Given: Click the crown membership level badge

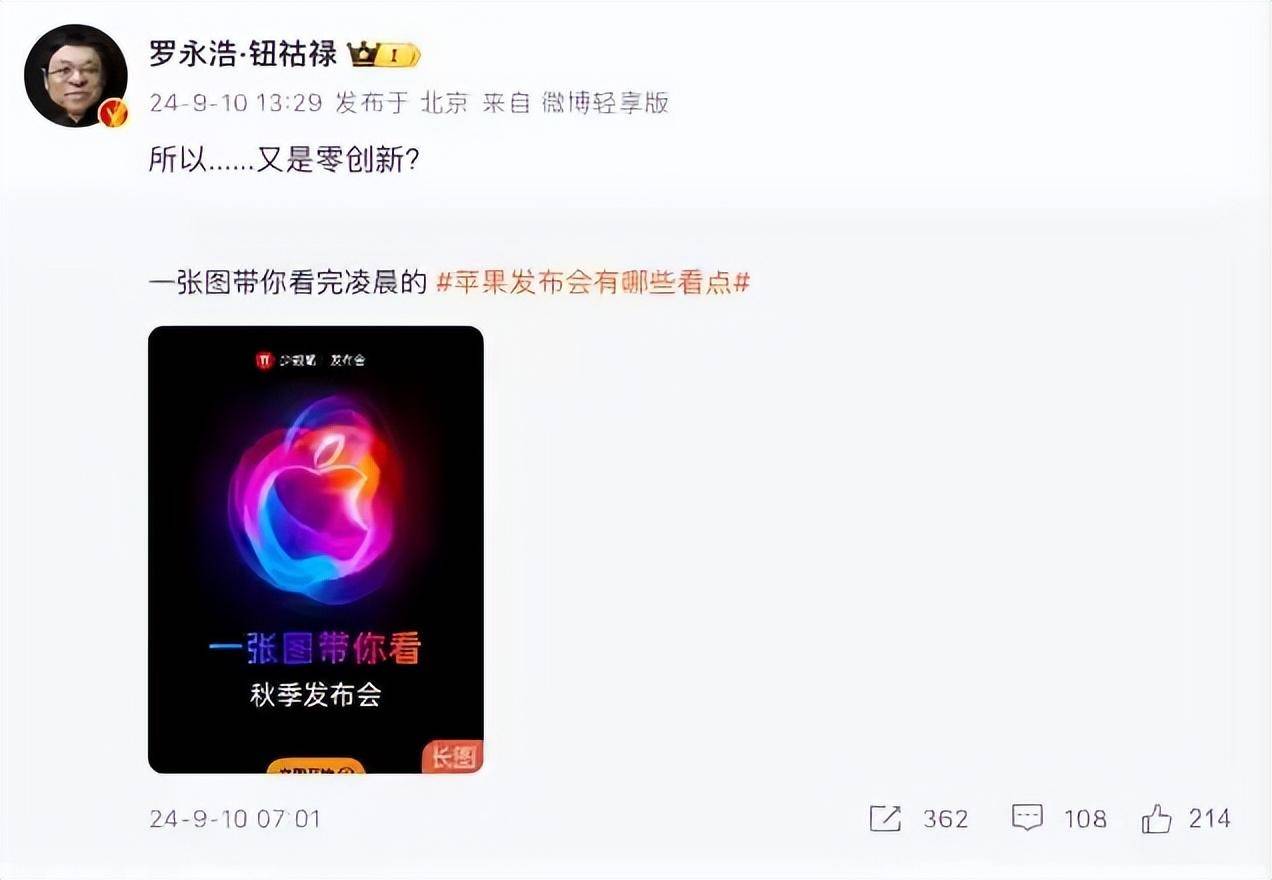Looking at the screenshot, I should [x=384, y=55].
